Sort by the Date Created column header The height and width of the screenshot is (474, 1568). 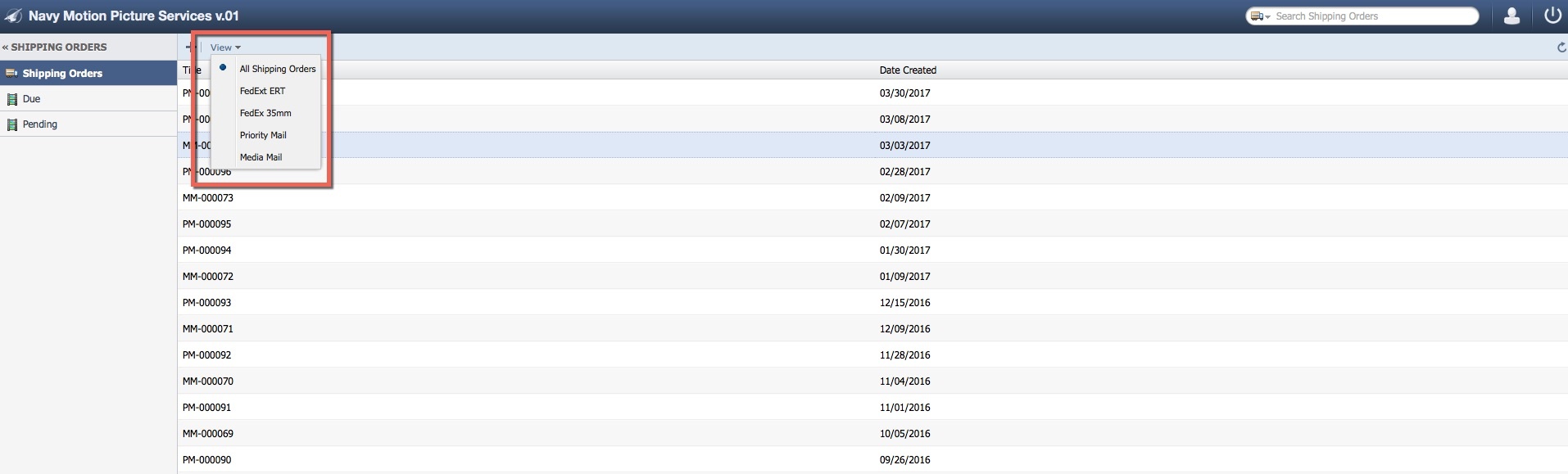pyautogui.click(x=908, y=70)
